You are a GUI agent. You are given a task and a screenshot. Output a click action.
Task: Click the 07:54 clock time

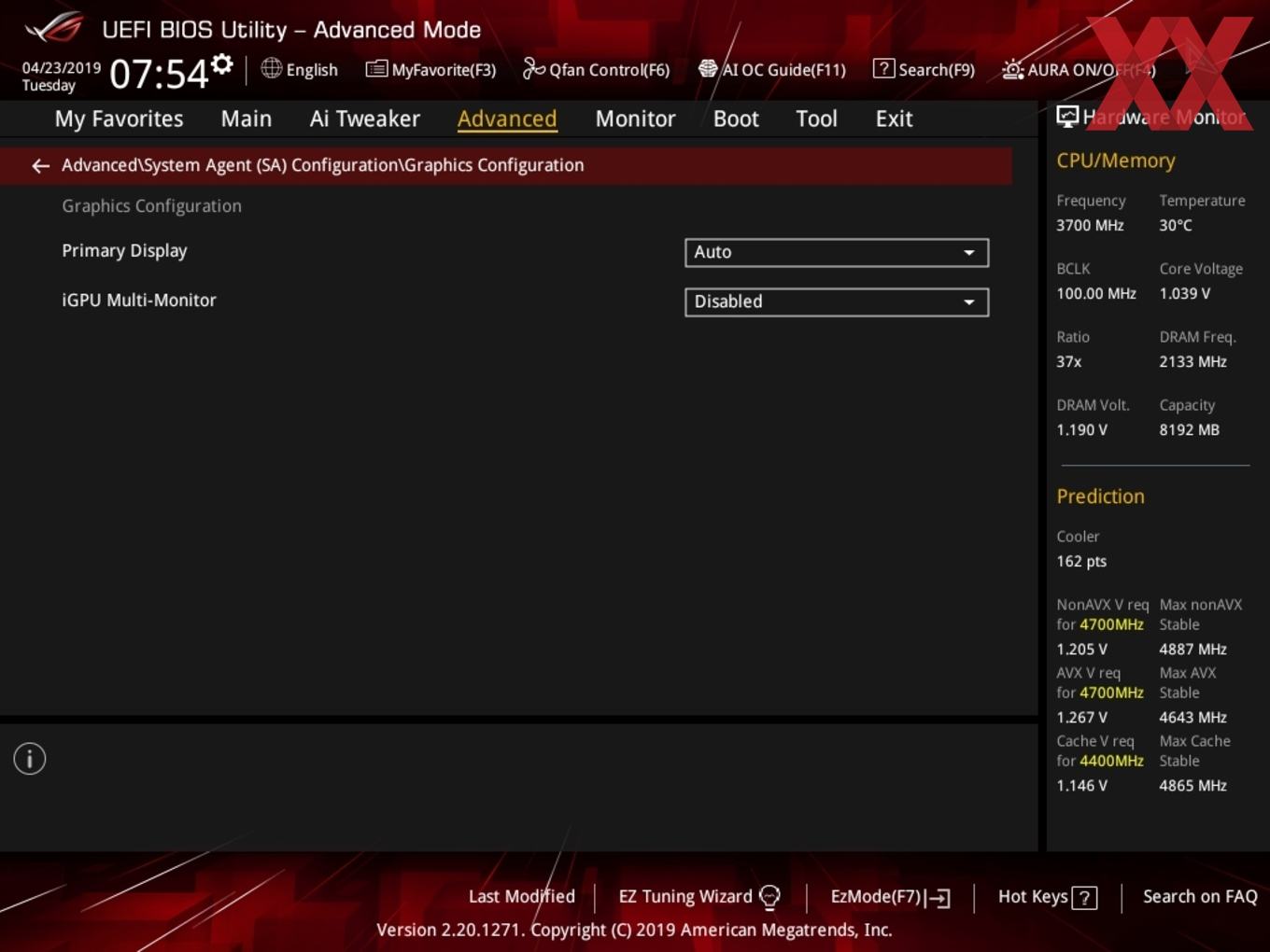[159, 74]
